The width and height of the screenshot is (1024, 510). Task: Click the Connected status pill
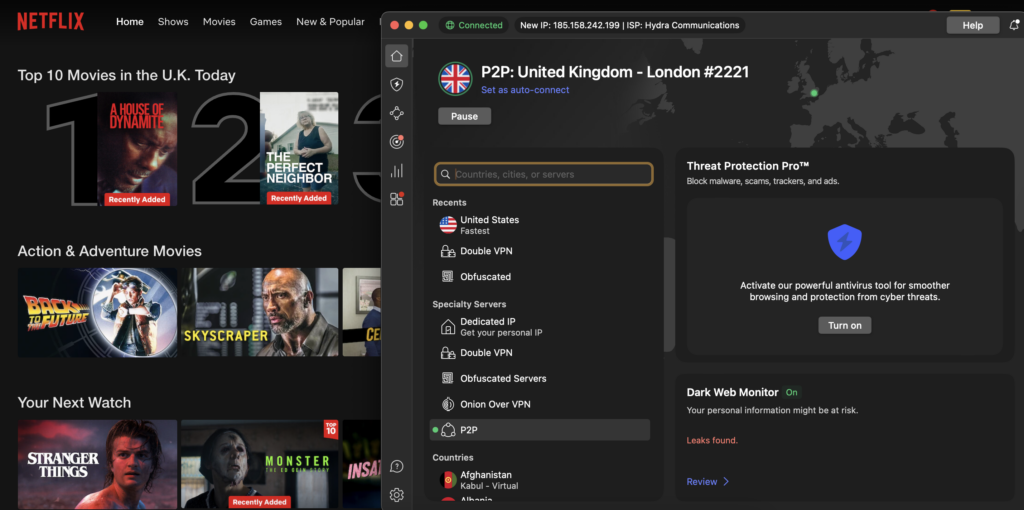473,25
